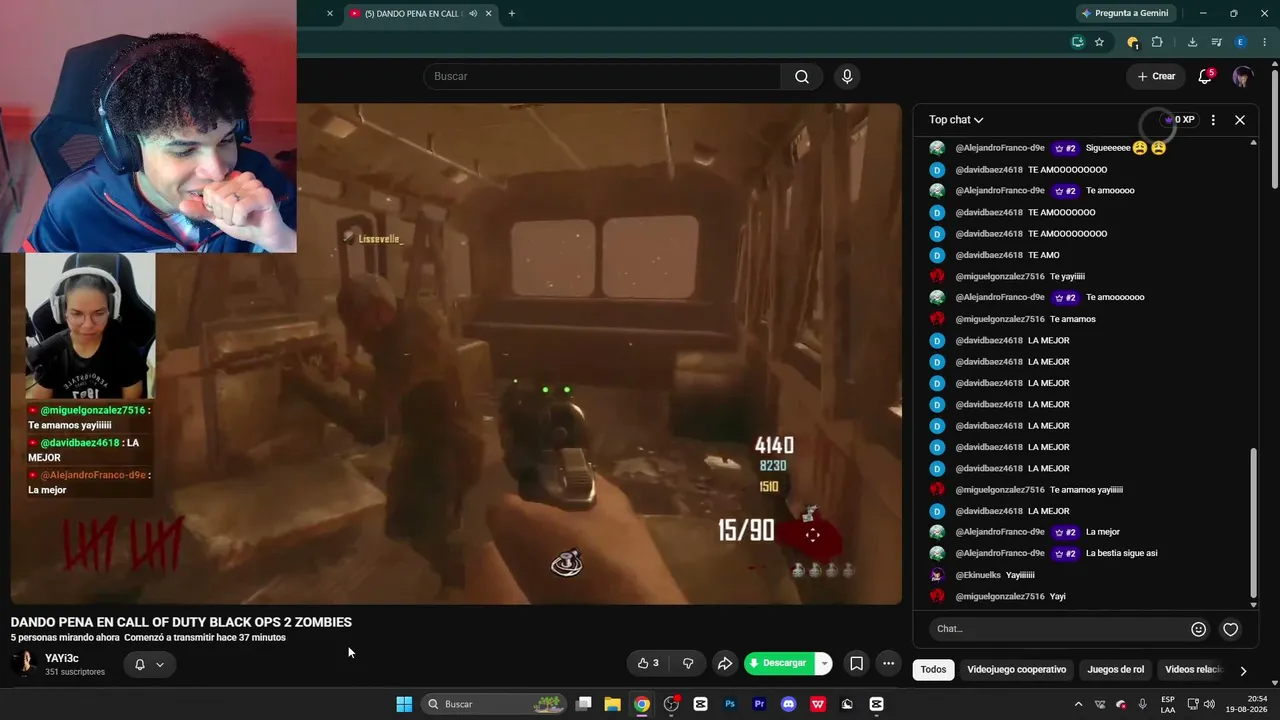Click the video title DANDO PENA text
This screenshot has height=720, width=1280.
pyautogui.click(x=181, y=622)
